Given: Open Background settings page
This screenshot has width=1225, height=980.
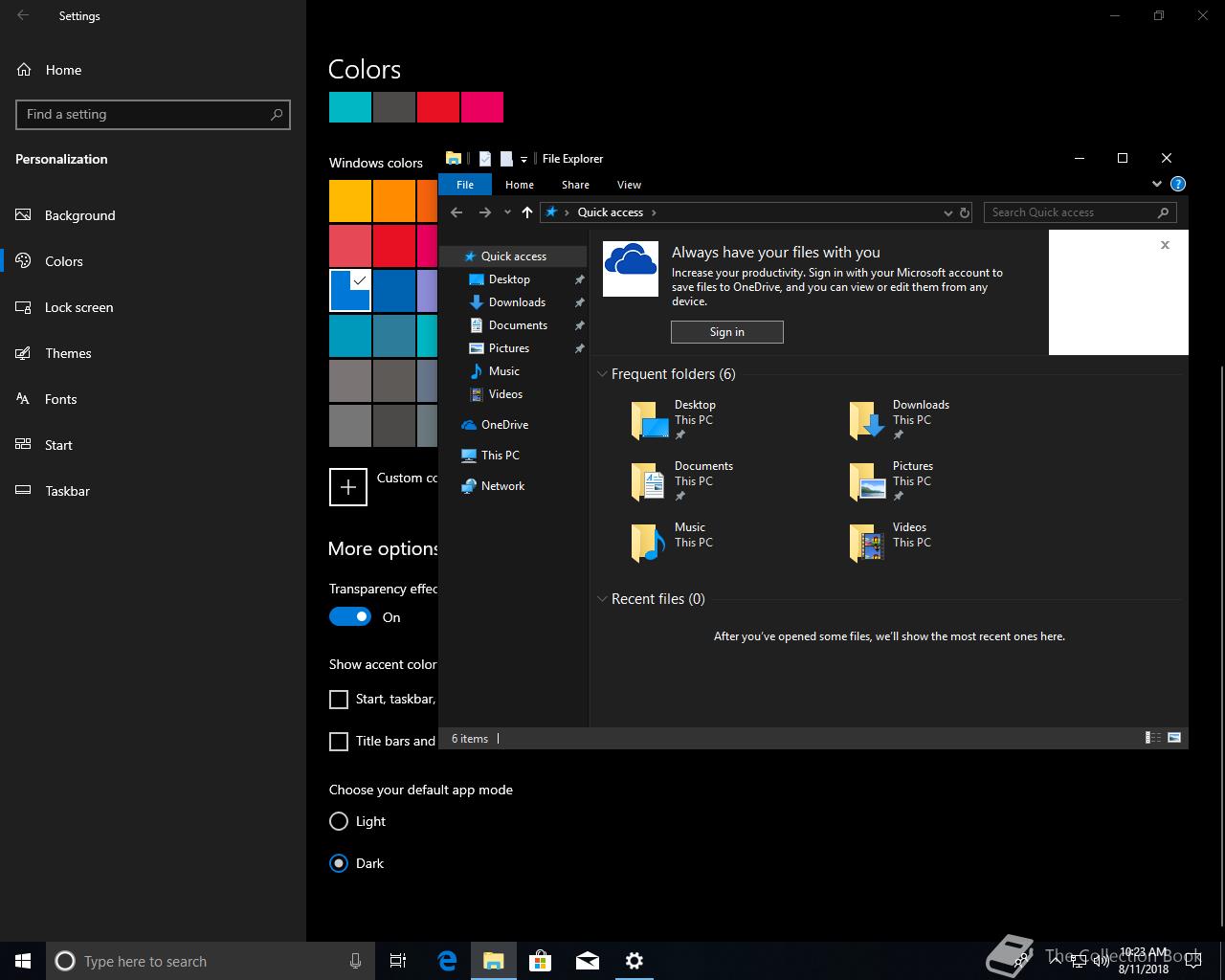Looking at the screenshot, I should coord(153,215).
